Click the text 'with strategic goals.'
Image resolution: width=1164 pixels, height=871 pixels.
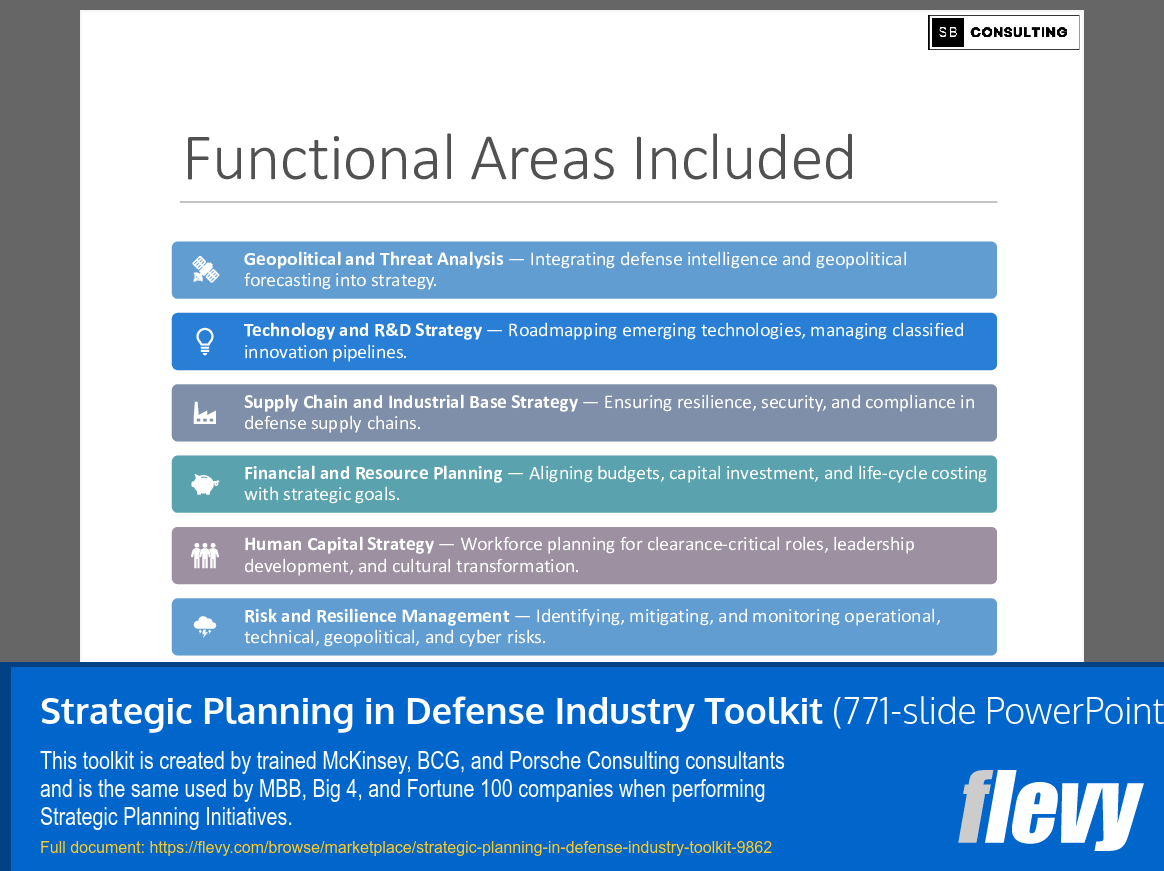click(321, 495)
